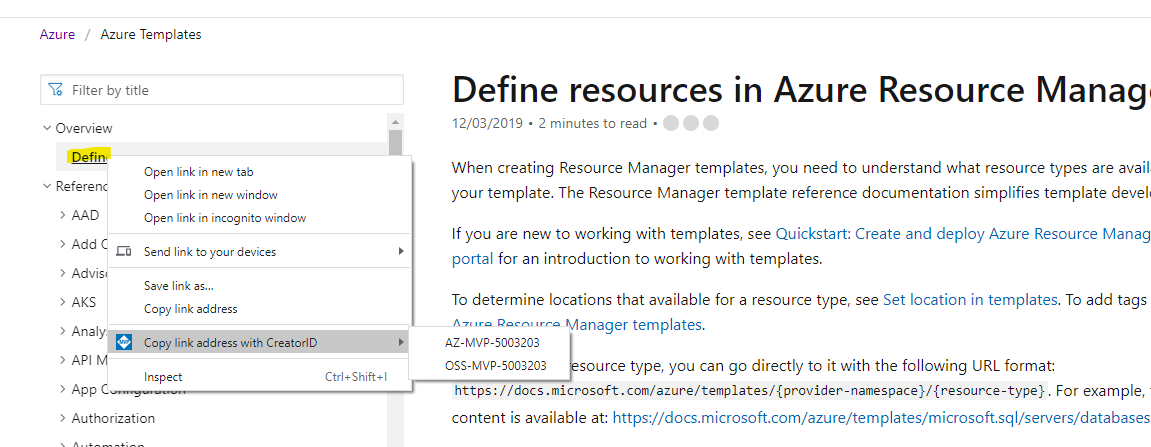Click the 12/03/2019 date text

point(487,123)
